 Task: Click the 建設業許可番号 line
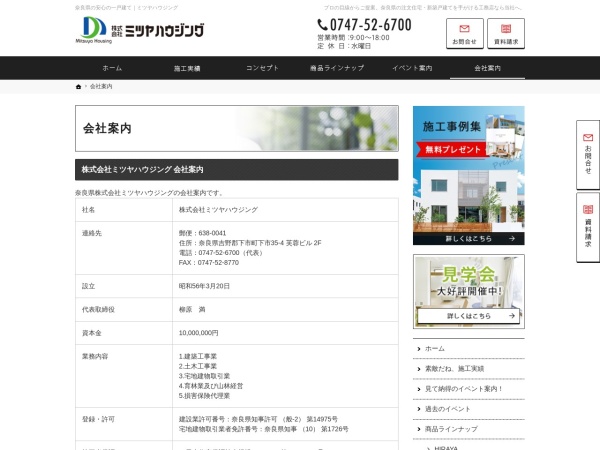click(x=258, y=419)
